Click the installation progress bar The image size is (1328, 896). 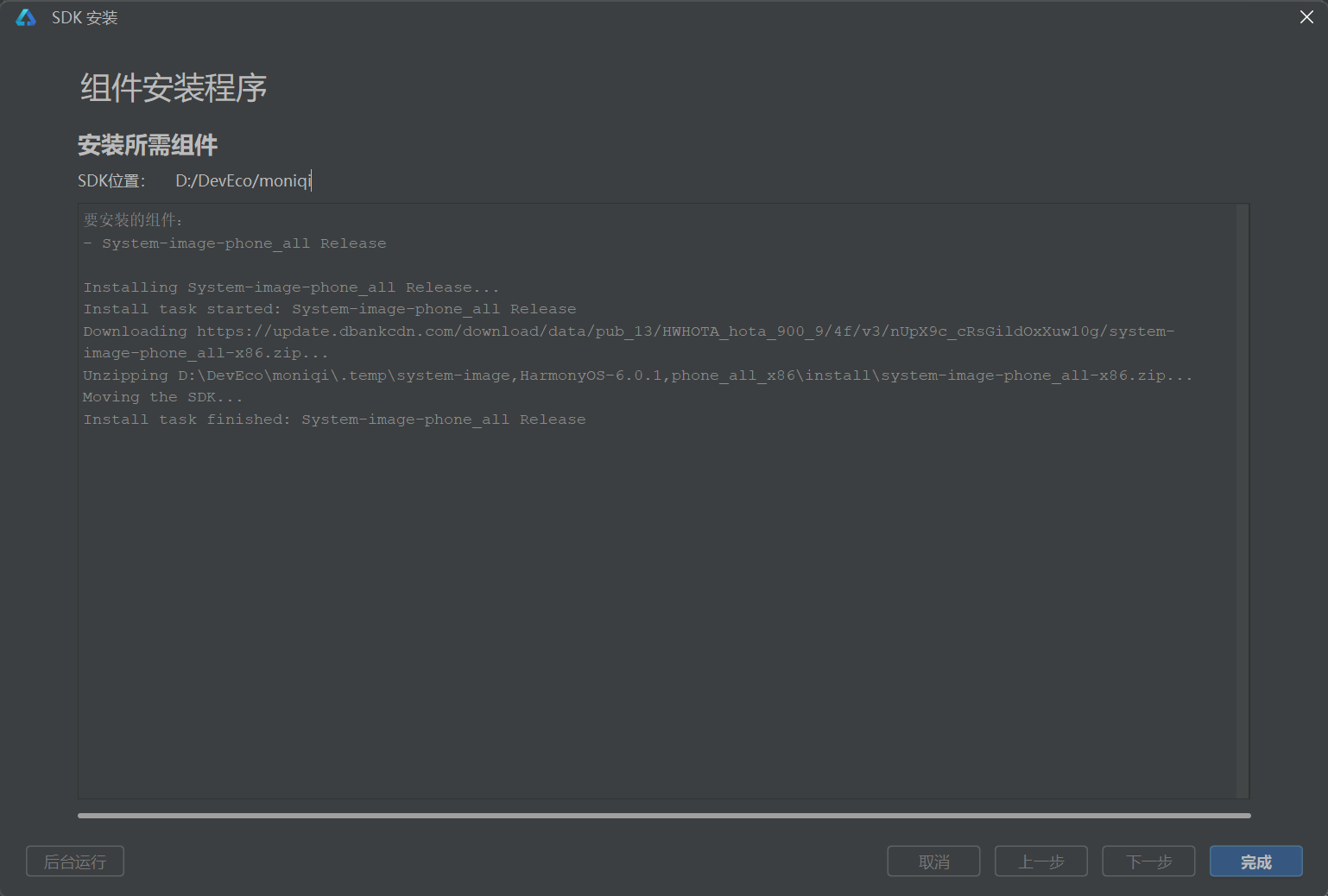point(664,815)
